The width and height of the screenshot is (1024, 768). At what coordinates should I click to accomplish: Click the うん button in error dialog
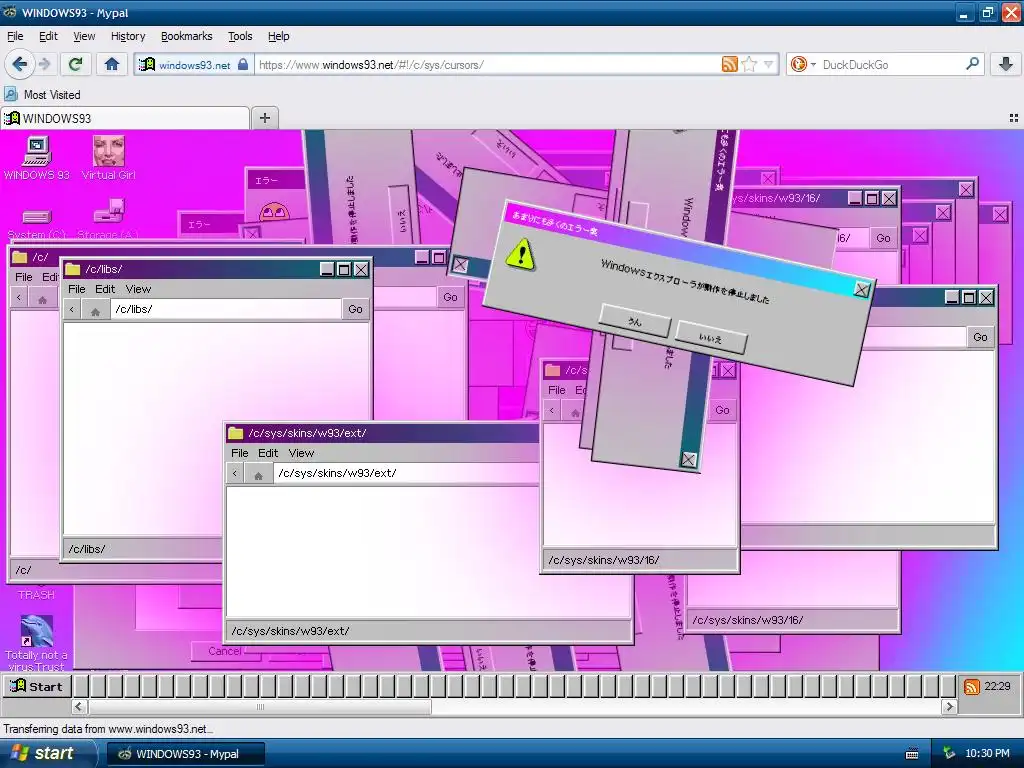[635, 321]
